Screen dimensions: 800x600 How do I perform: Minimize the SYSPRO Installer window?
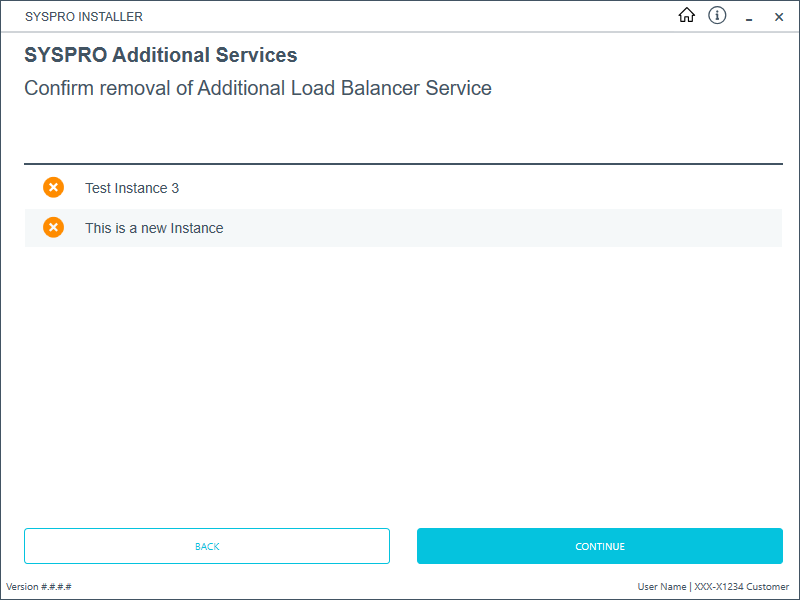coord(748,17)
